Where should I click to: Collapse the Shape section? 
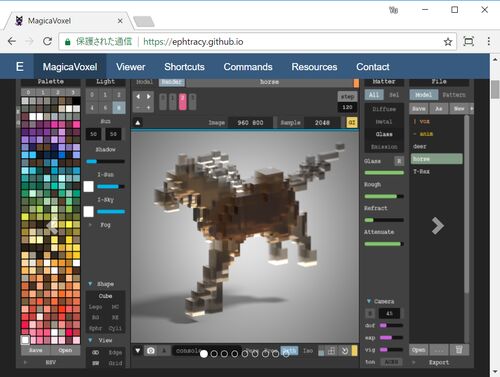(x=90, y=284)
